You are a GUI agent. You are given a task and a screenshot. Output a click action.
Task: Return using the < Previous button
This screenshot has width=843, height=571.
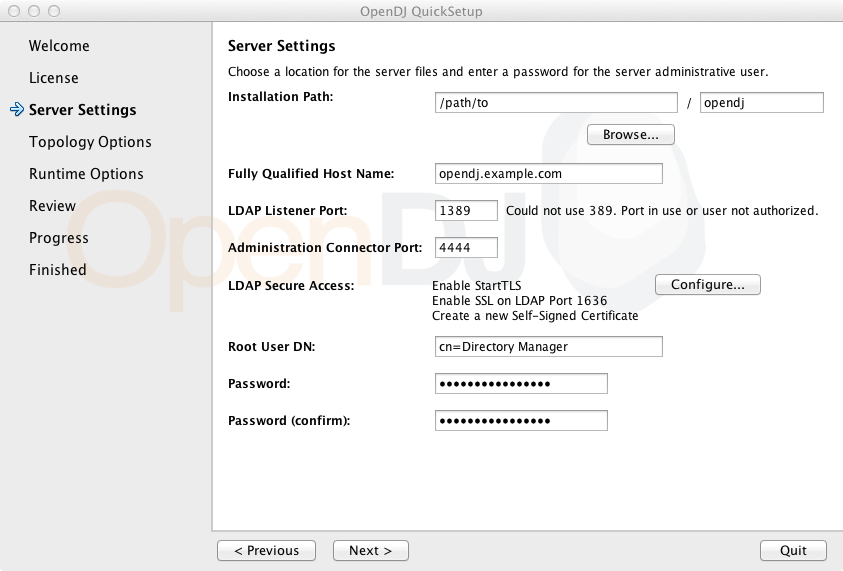click(266, 551)
